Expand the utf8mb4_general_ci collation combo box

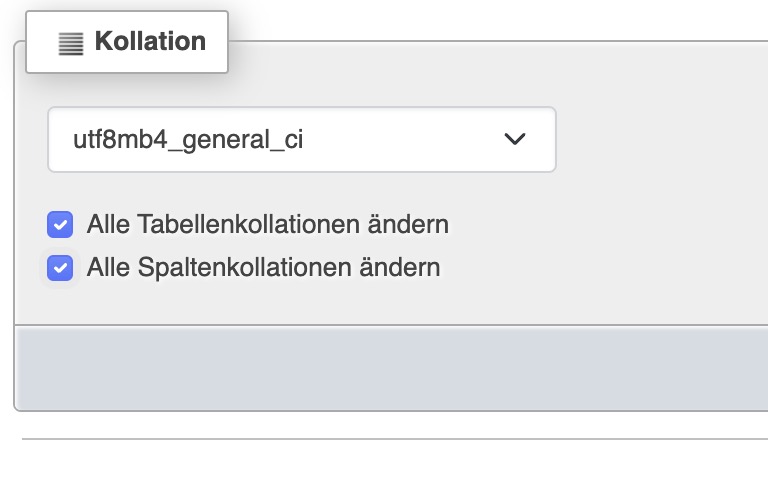tap(302, 139)
